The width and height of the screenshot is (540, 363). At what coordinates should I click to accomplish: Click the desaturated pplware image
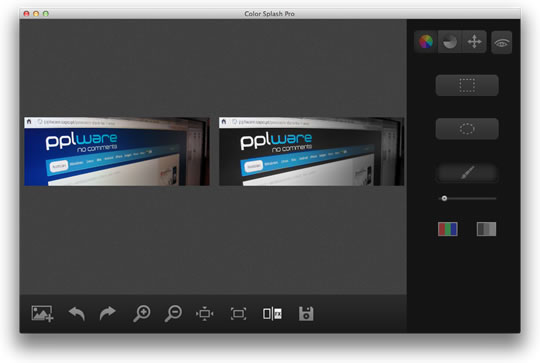[x=312, y=152]
